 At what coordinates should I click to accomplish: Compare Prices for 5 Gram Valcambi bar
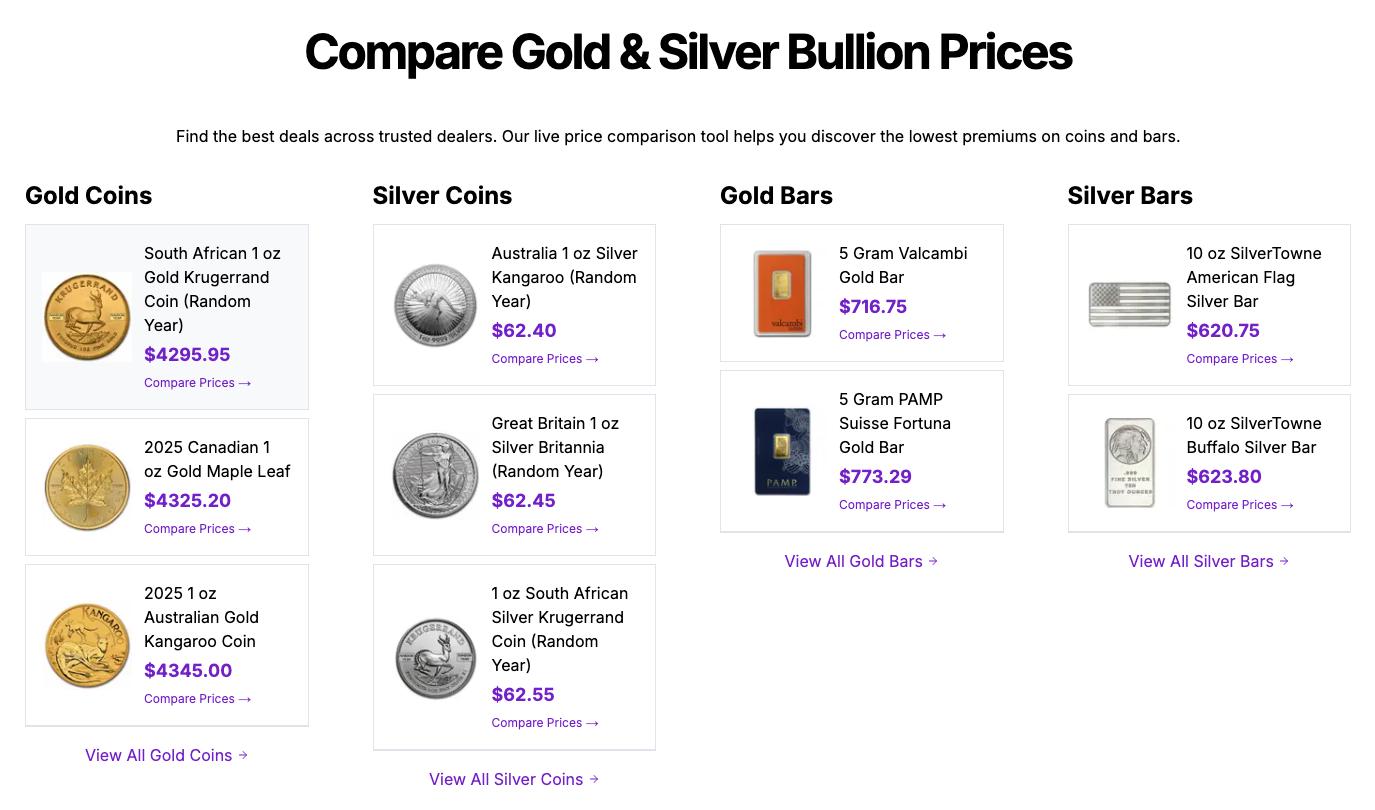pos(892,335)
